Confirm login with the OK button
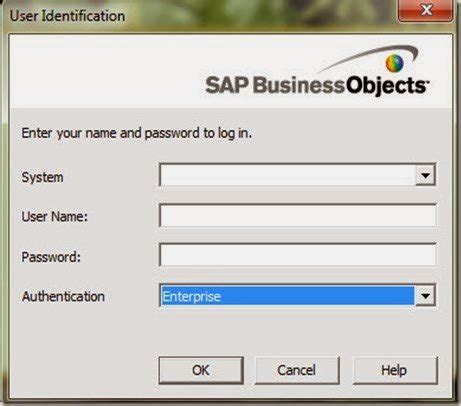The width and height of the screenshot is (461, 406). 201,370
